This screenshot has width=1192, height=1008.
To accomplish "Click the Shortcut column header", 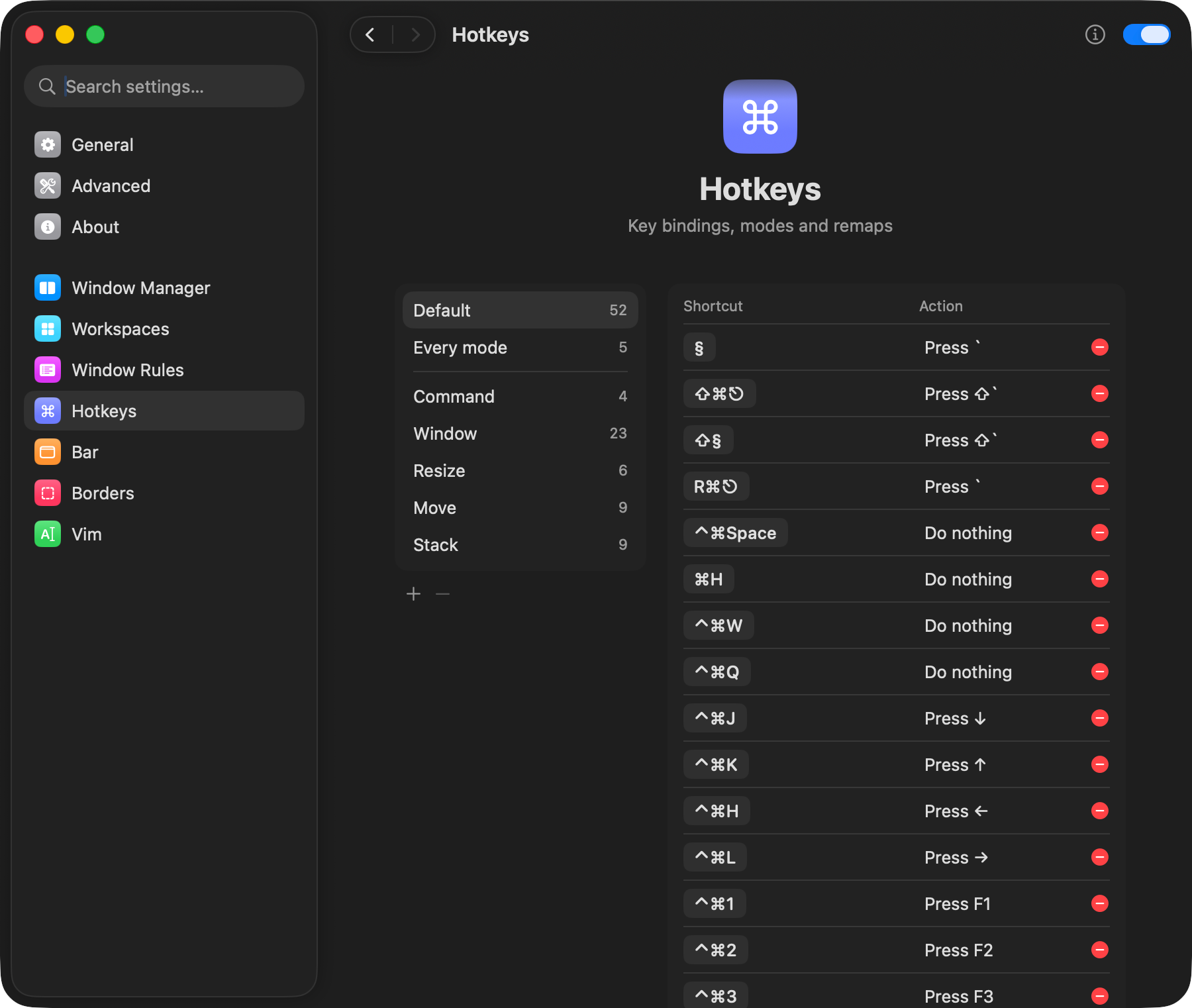I will [x=713, y=306].
